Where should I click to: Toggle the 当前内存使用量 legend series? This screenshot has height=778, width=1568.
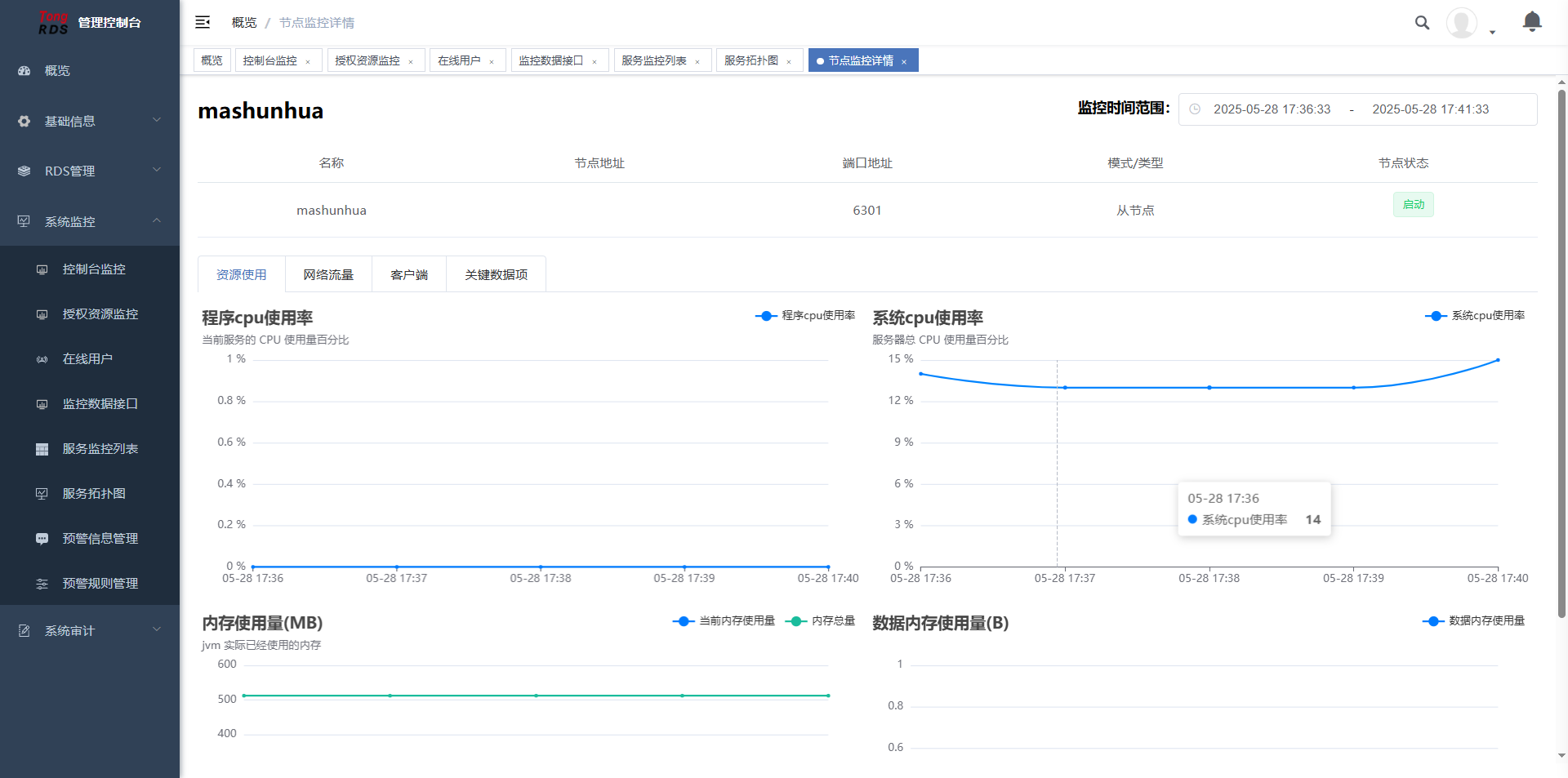pos(724,621)
